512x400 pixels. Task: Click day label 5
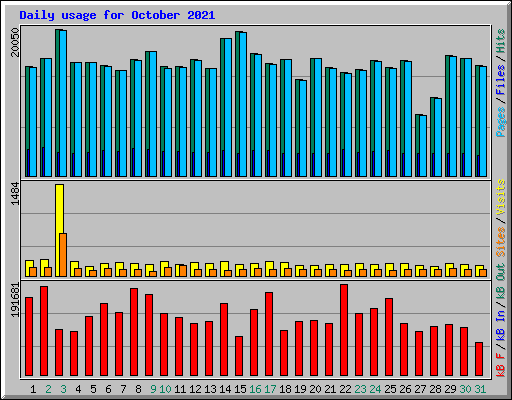point(93,389)
